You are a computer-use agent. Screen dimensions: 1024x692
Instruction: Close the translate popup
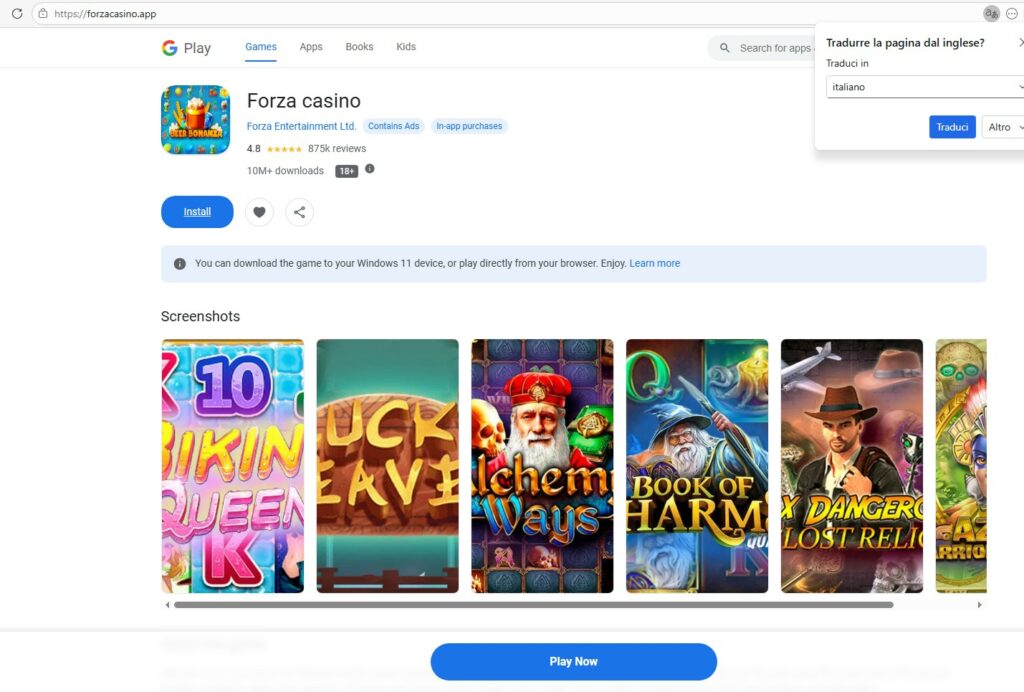click(1020, 43)
